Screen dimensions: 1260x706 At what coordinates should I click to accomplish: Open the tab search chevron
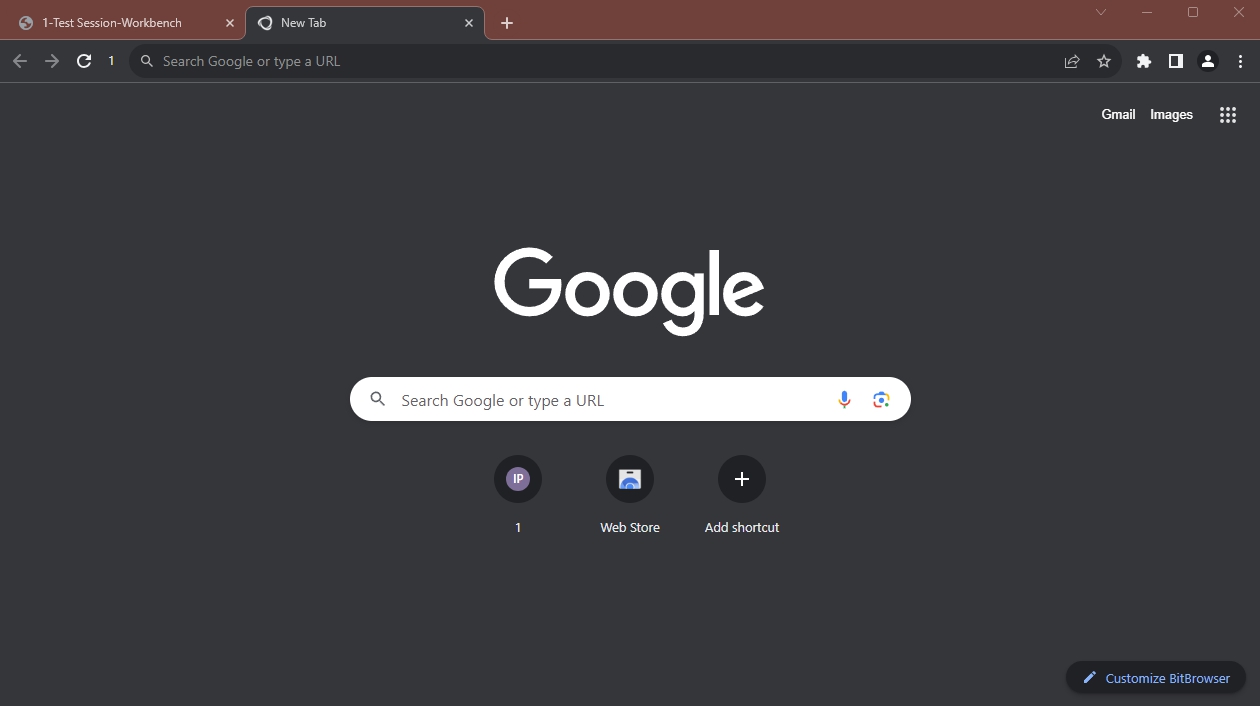pyautogui.click(x=1101, y=12)
